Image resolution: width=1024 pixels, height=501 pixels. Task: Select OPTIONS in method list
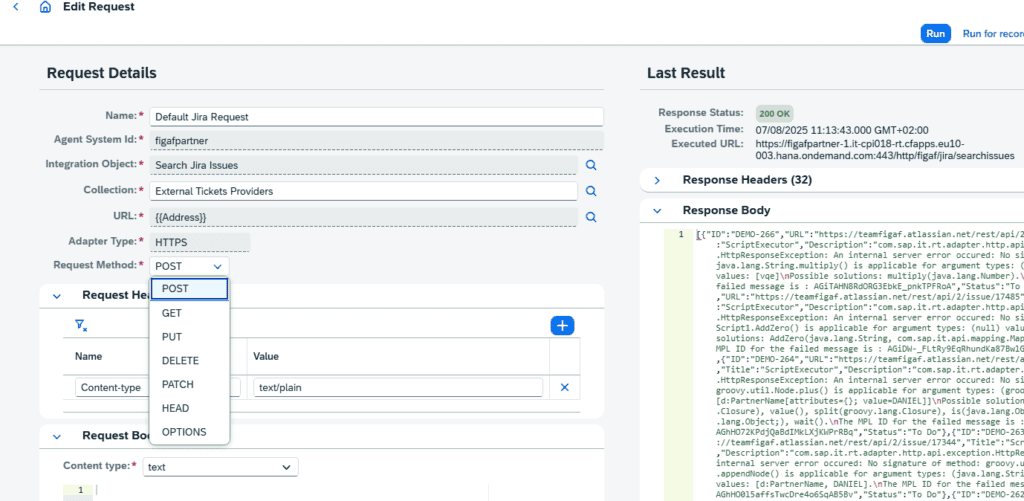click(x=189, y=432)
